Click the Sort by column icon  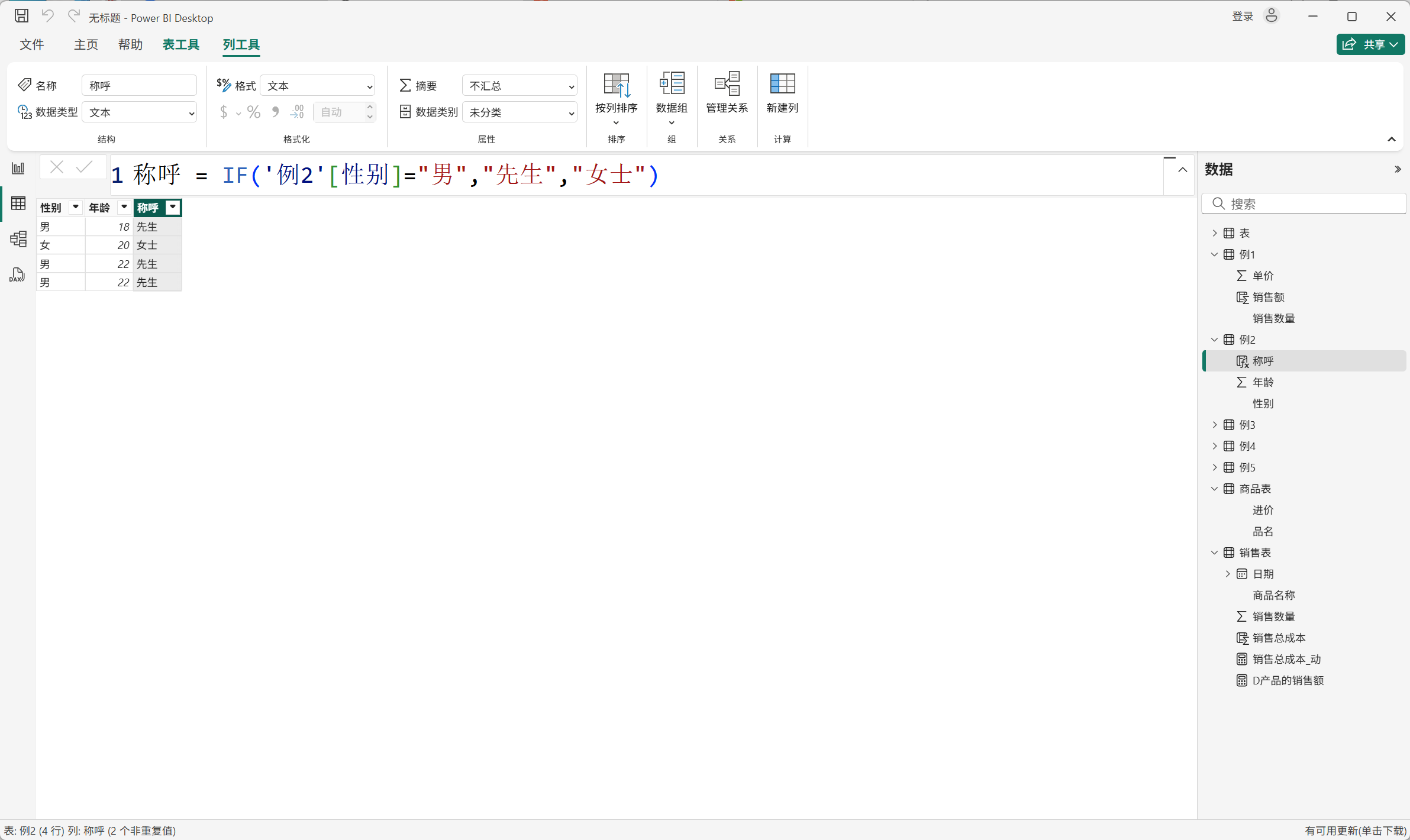[616, 86]
